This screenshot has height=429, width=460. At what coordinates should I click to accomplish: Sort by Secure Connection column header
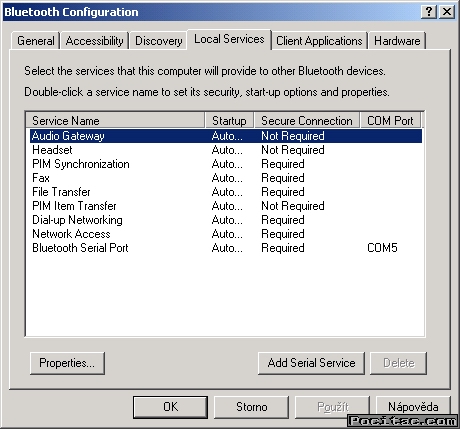307,120
